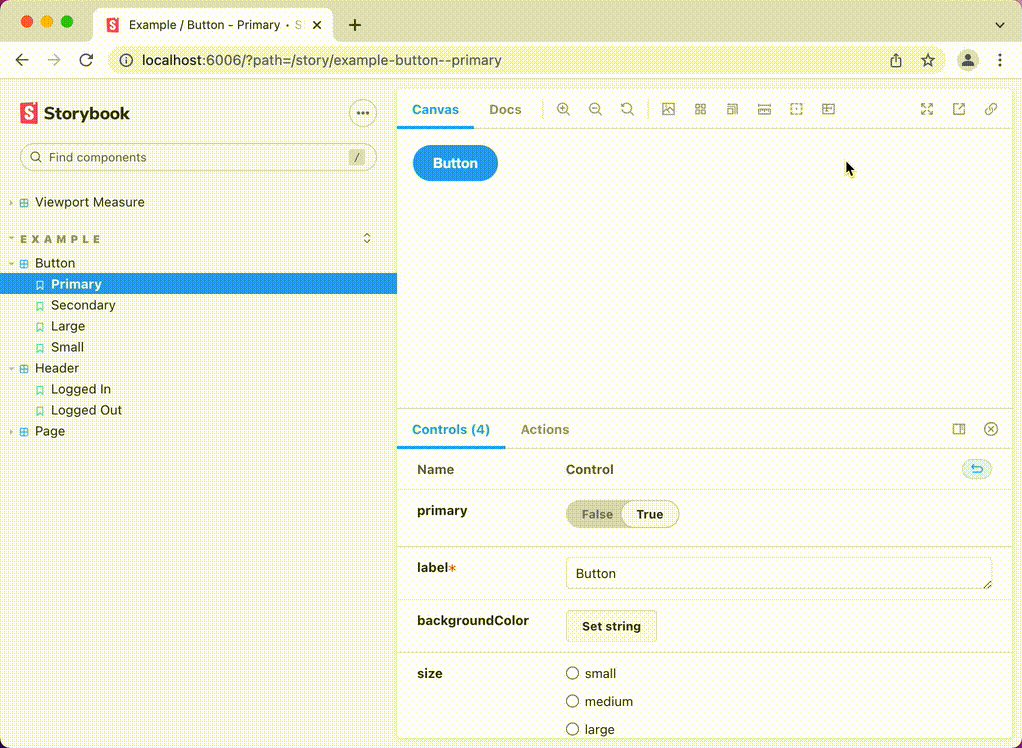Enable the measure tool
The width and height of the screenshot is (1022, 748).
coord(764,109)
